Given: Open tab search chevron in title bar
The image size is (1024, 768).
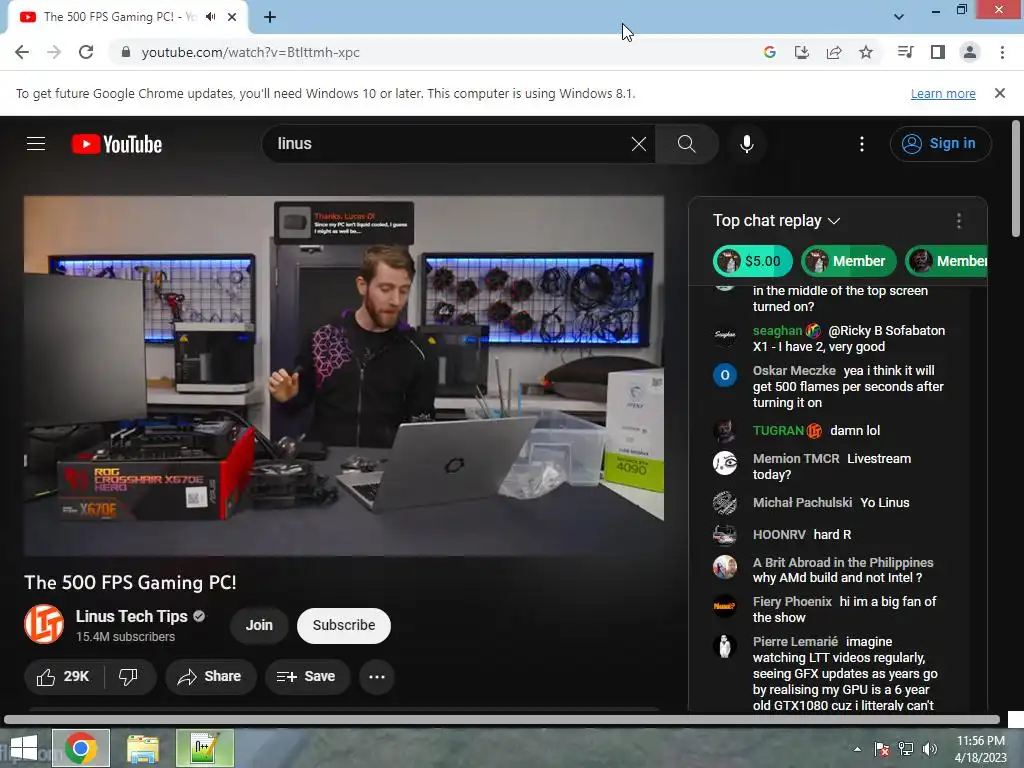Looking at the screenshot, I should click(899, 17).
